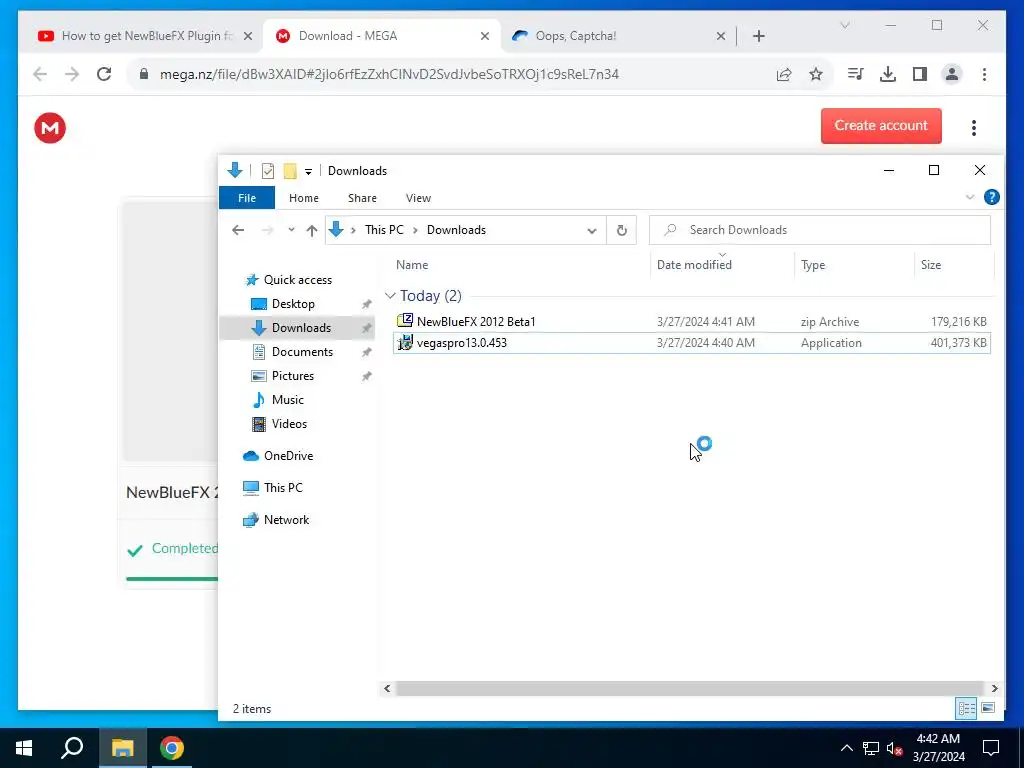Sort files by Name column
Viewport: 1024px width, 768px height.
point(412,264)
